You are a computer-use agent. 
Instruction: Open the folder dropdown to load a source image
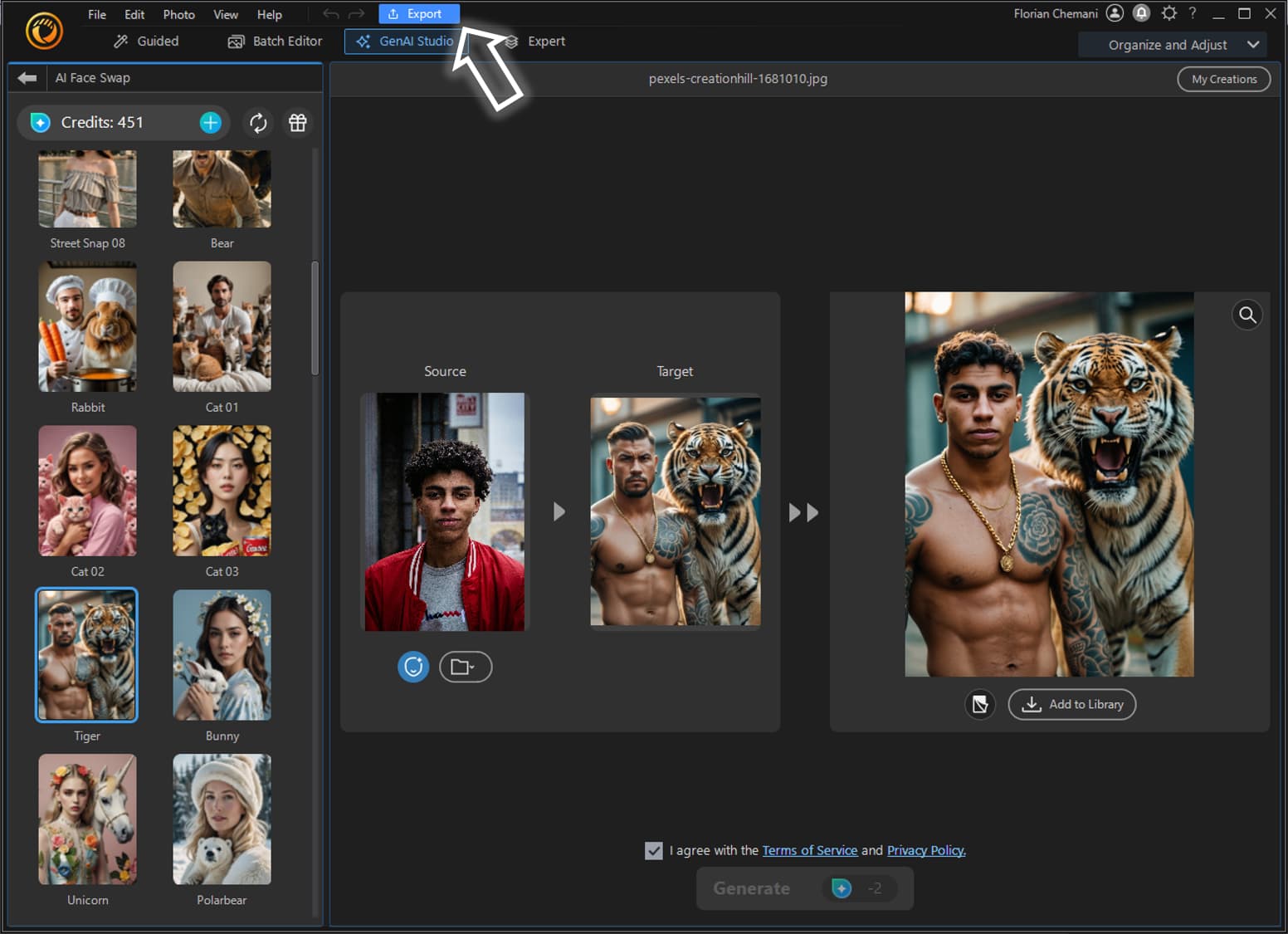click(465, 667)
